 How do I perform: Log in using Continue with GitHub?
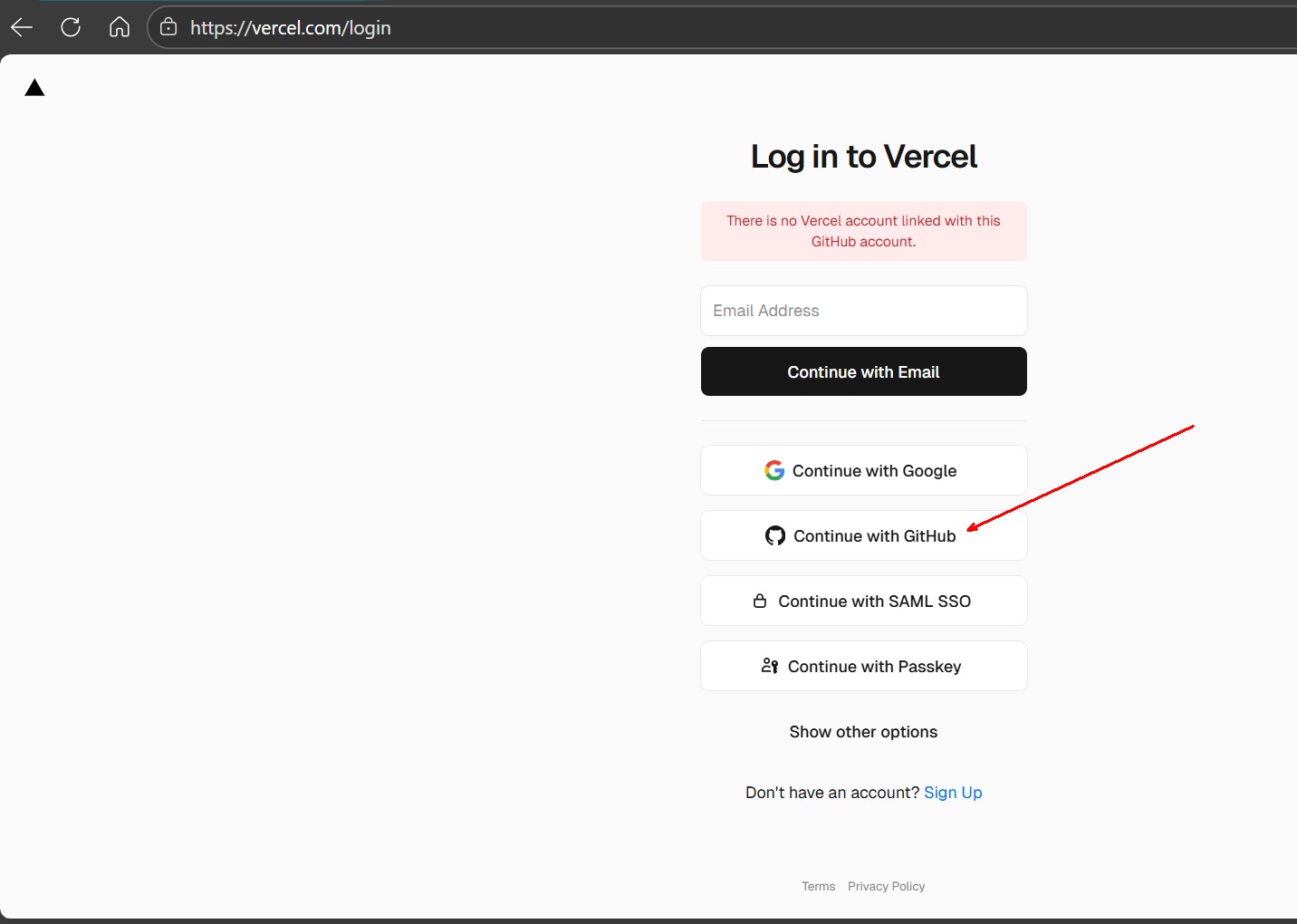[x=863, y=535]
